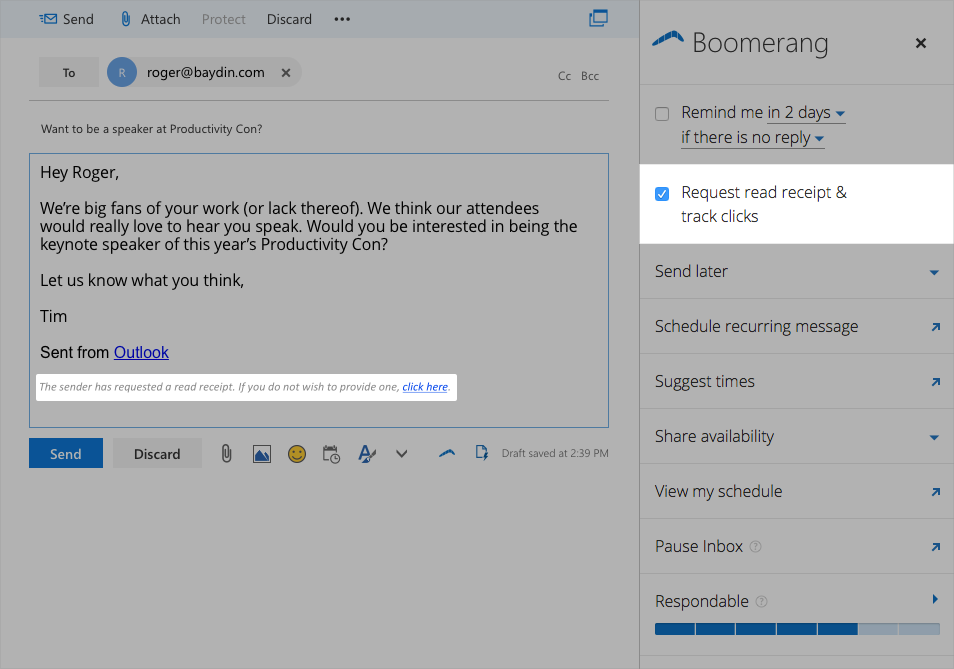This screenshot has width=954, height=669.
Task: Show the Cc field
Action: pyautogui.click(x=565, y=76)
